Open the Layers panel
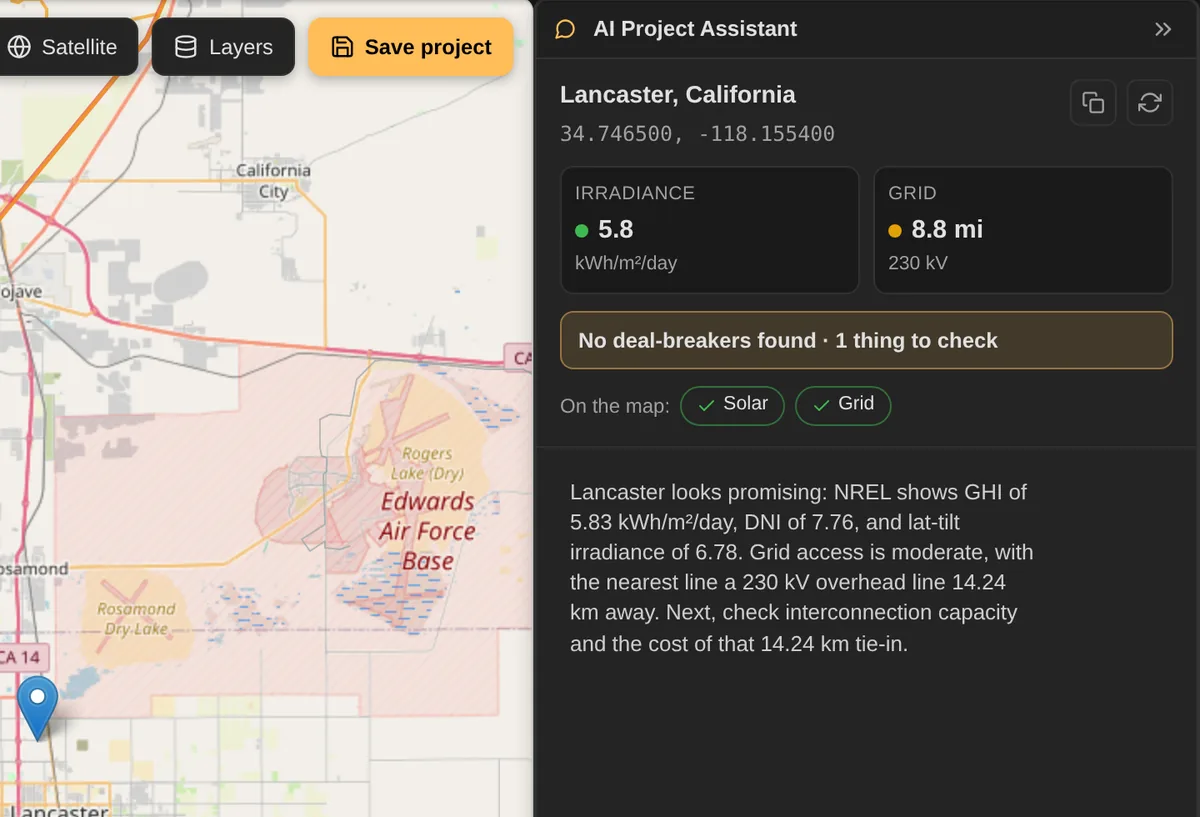Screen dimensions: 1200x817 pos(223,47)
